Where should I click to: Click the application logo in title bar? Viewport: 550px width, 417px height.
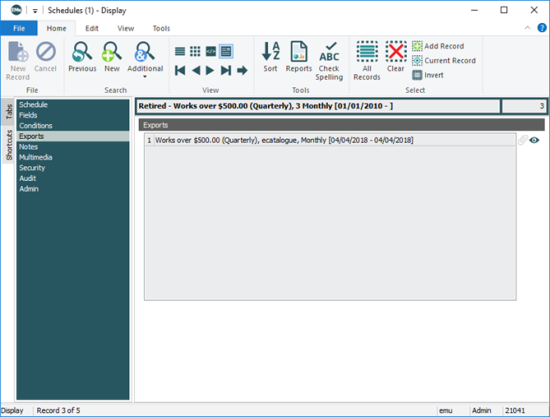coord(16,10)
